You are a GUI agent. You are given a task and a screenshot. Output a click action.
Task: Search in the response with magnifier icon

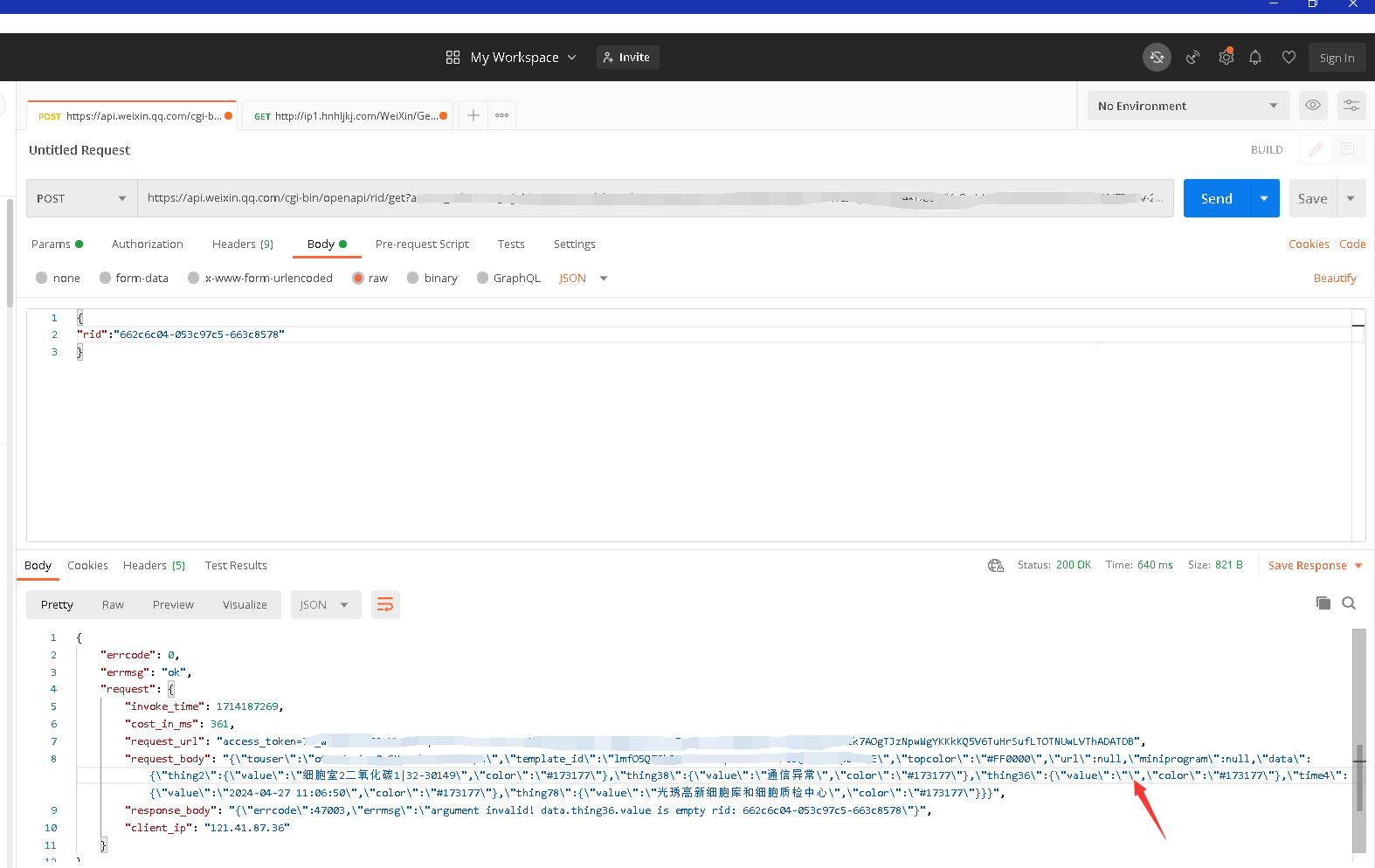tap(1349, 603)
